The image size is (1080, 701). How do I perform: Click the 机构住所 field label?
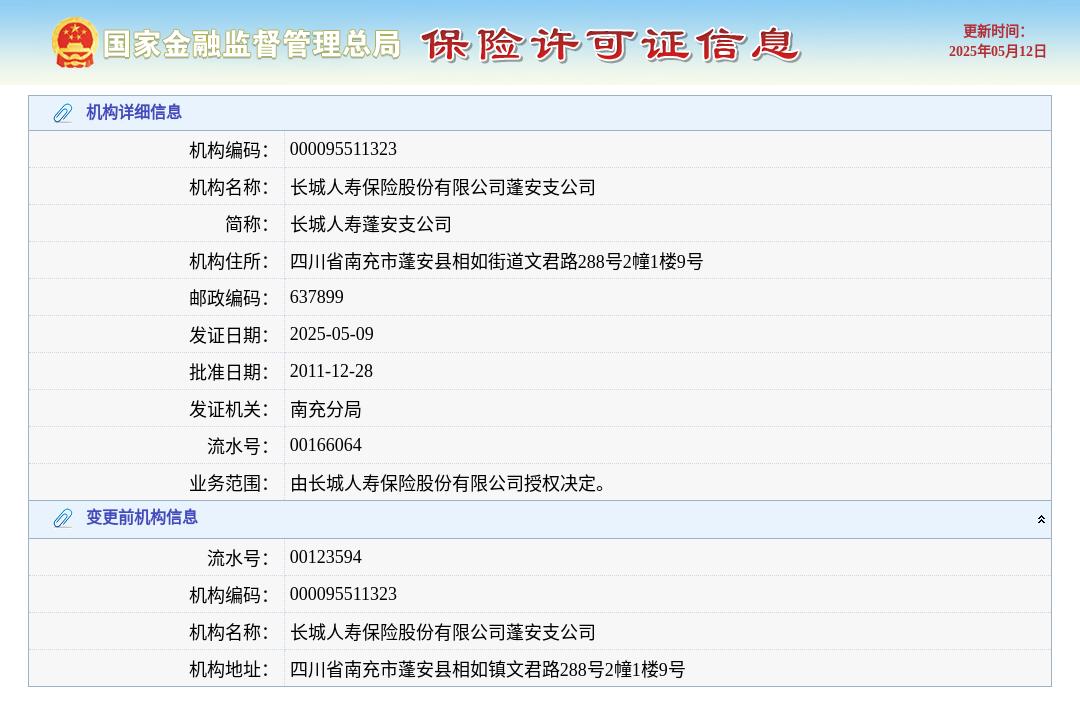(229, 261)
